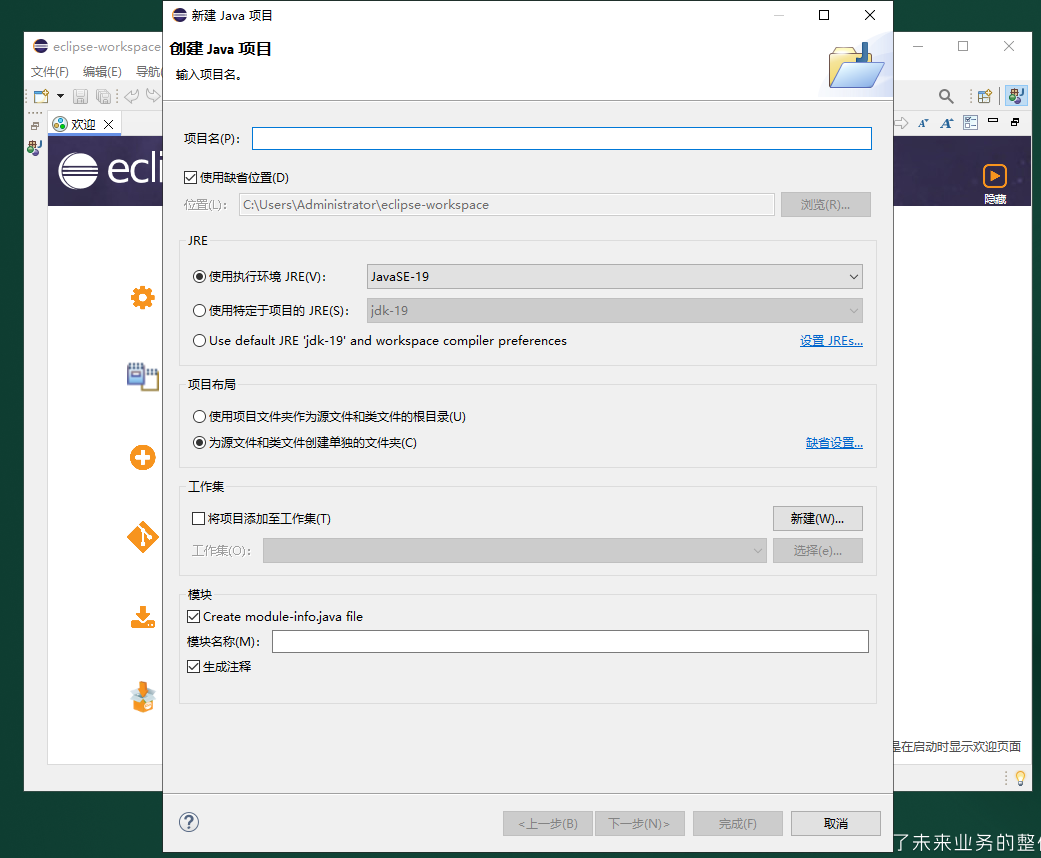Click the minimize view icon on Welcome toolbar

pyautogui.click(x=993, y=121)
